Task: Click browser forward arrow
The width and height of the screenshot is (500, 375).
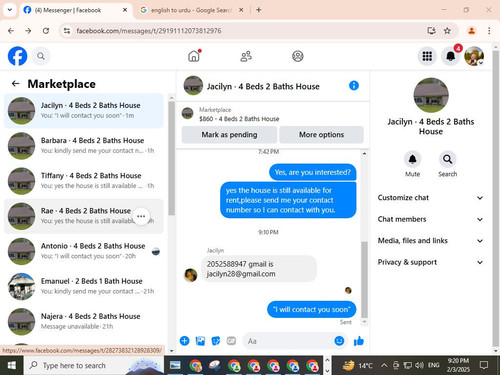Action: click(28, 31)
